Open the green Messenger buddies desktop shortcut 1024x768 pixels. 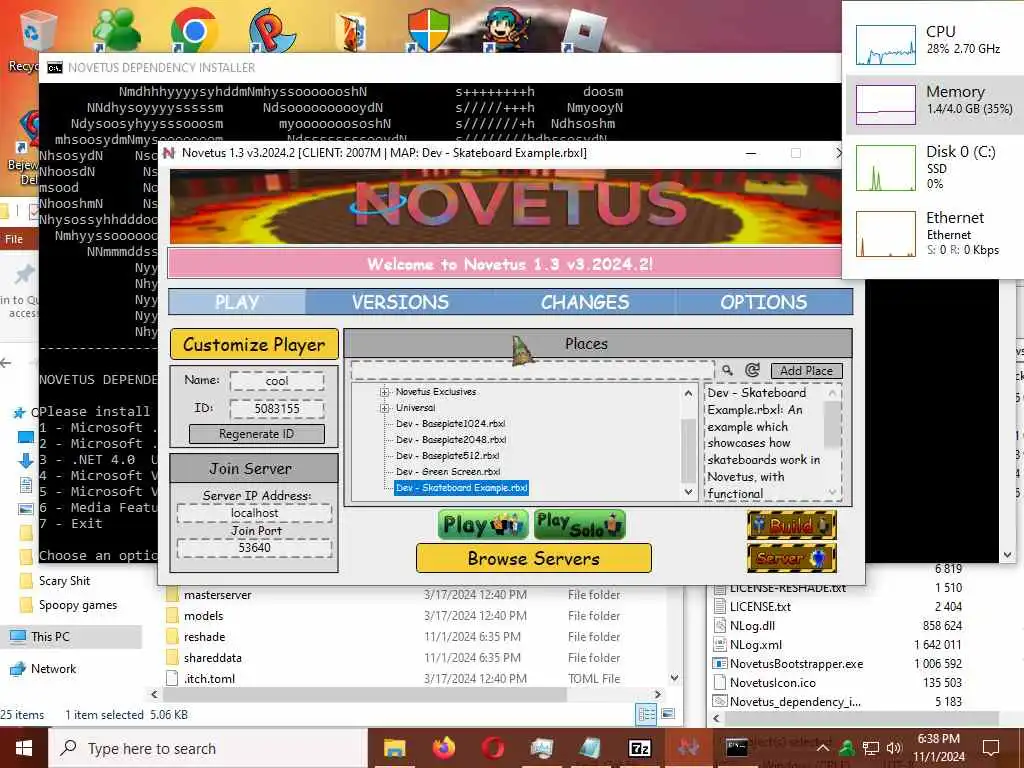116,30
